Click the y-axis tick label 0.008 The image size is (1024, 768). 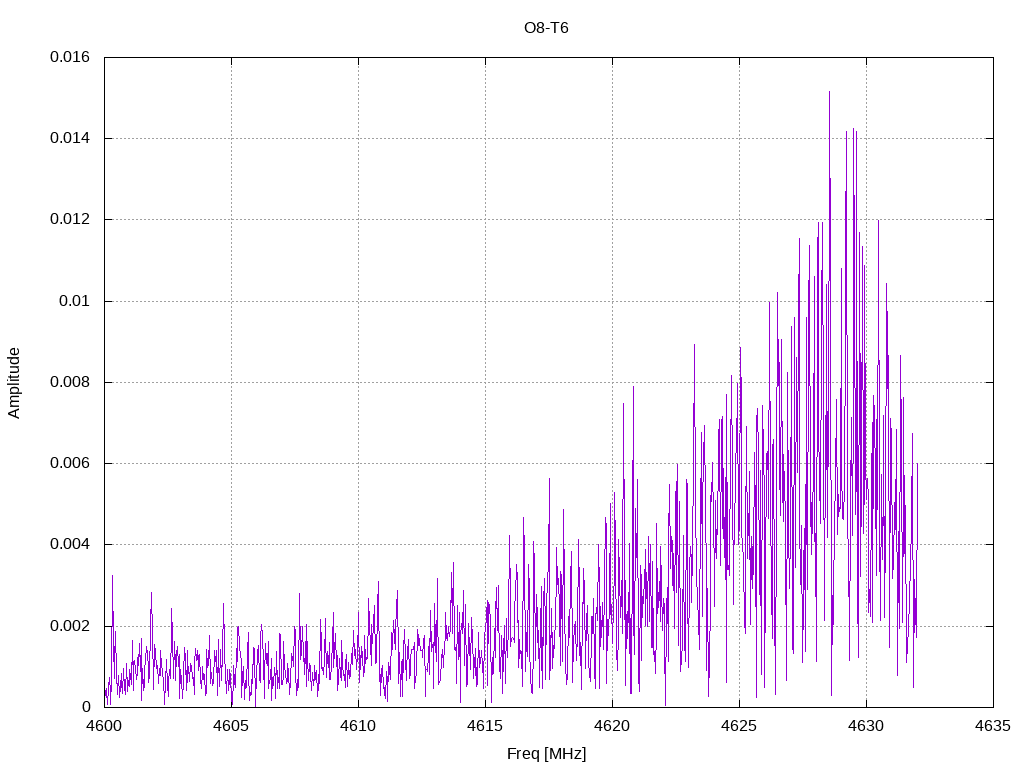point(70,382)
